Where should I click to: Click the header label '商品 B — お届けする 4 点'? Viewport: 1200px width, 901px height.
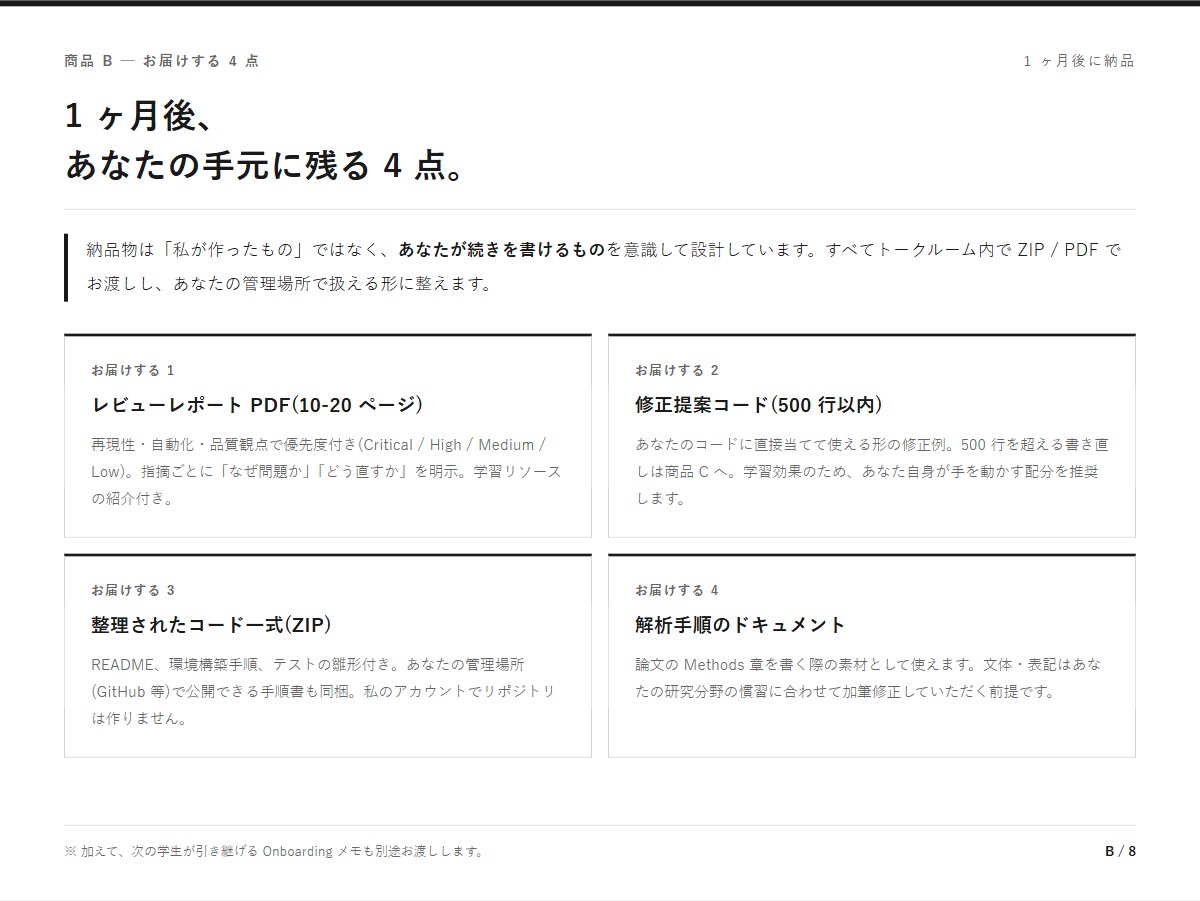point(161,61)
